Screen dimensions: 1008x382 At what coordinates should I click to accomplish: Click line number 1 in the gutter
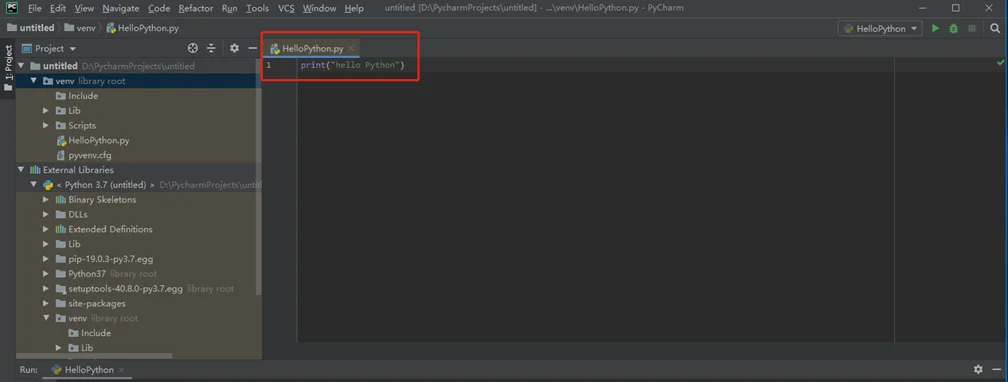click(x=269, y=66)
